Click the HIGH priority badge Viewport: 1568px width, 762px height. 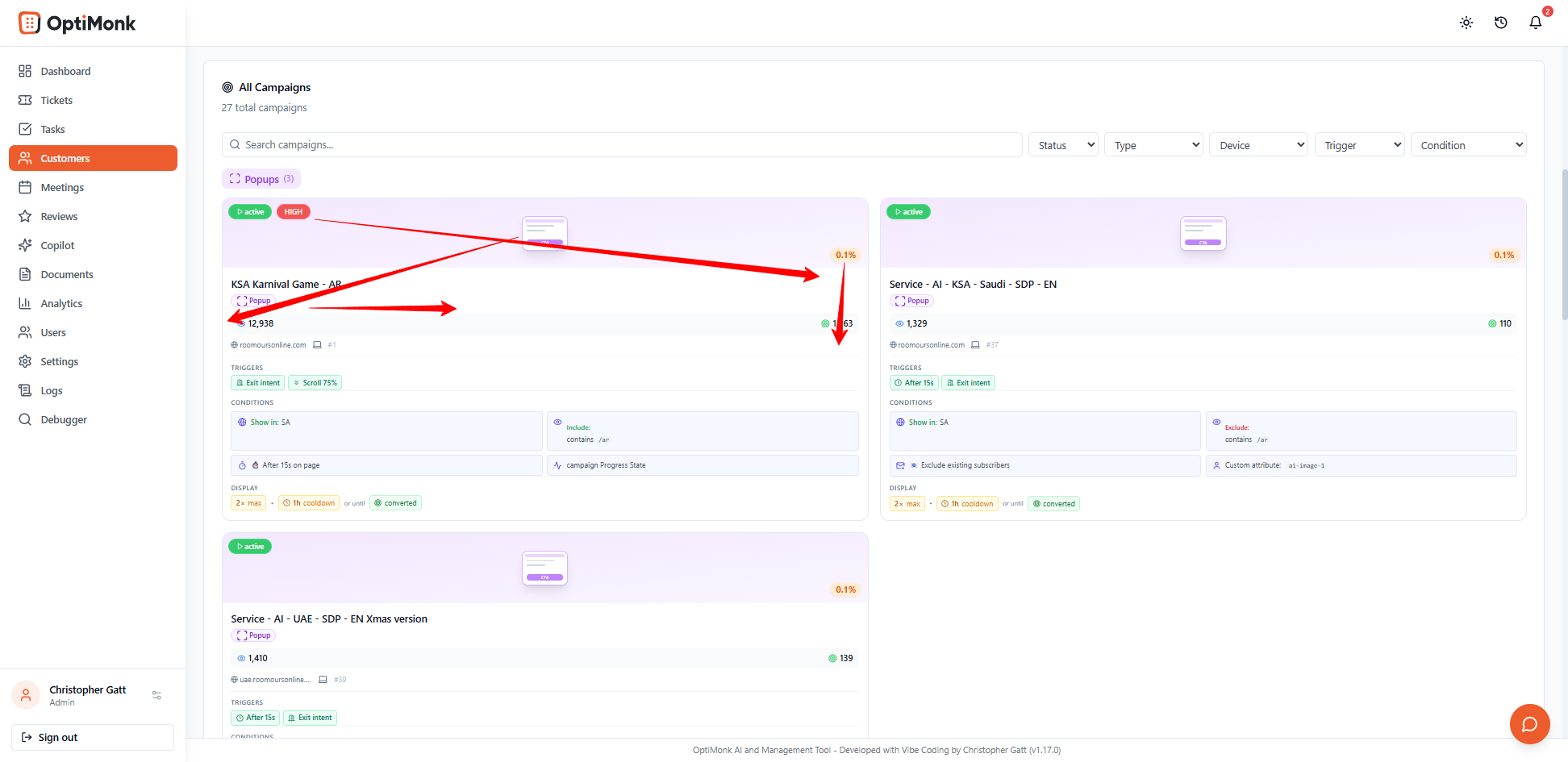click(294, 212)
